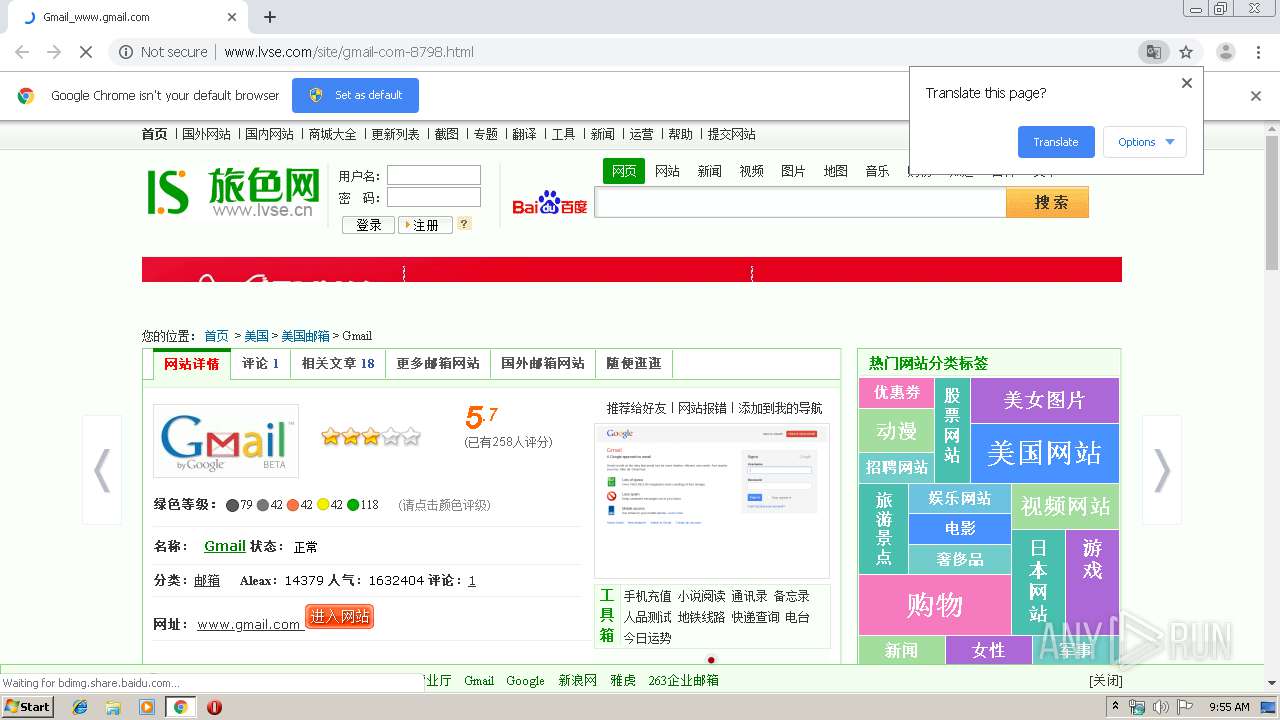Click the yellow rating dot
This screenshot has height=720, width=1280.
point(323,505)
